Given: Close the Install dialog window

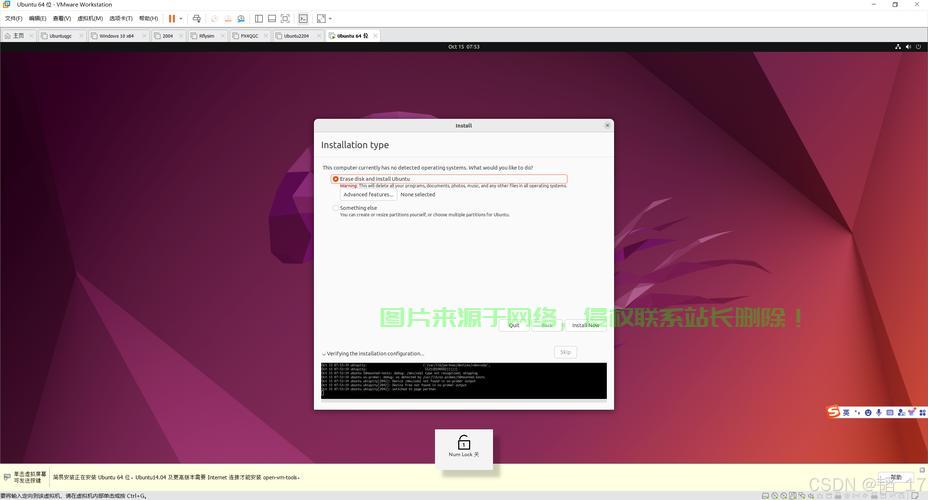Looking at the screenshot, I should [x=607, y=125].
